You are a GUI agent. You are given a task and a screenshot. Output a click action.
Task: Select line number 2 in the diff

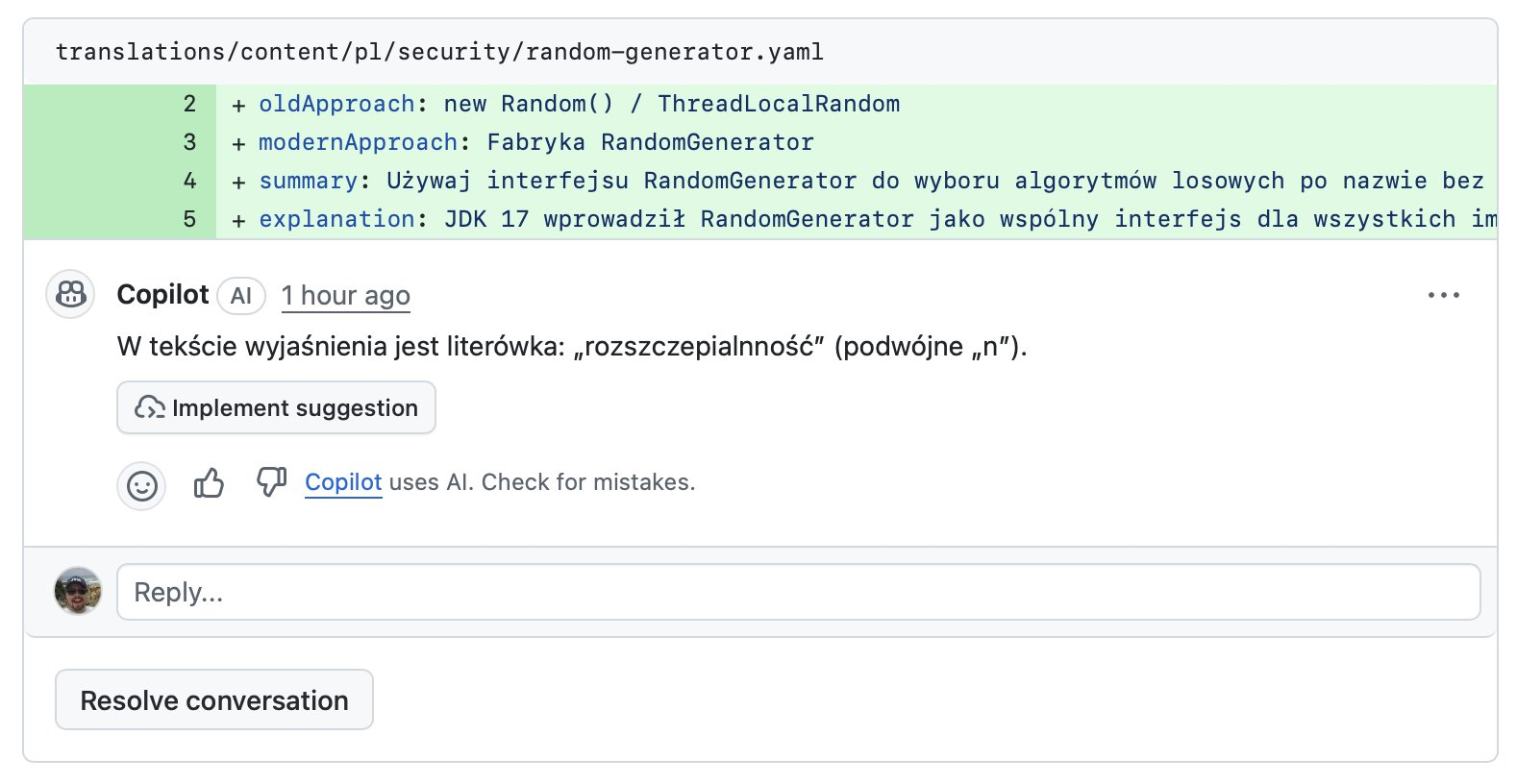[x=189, y=104]
